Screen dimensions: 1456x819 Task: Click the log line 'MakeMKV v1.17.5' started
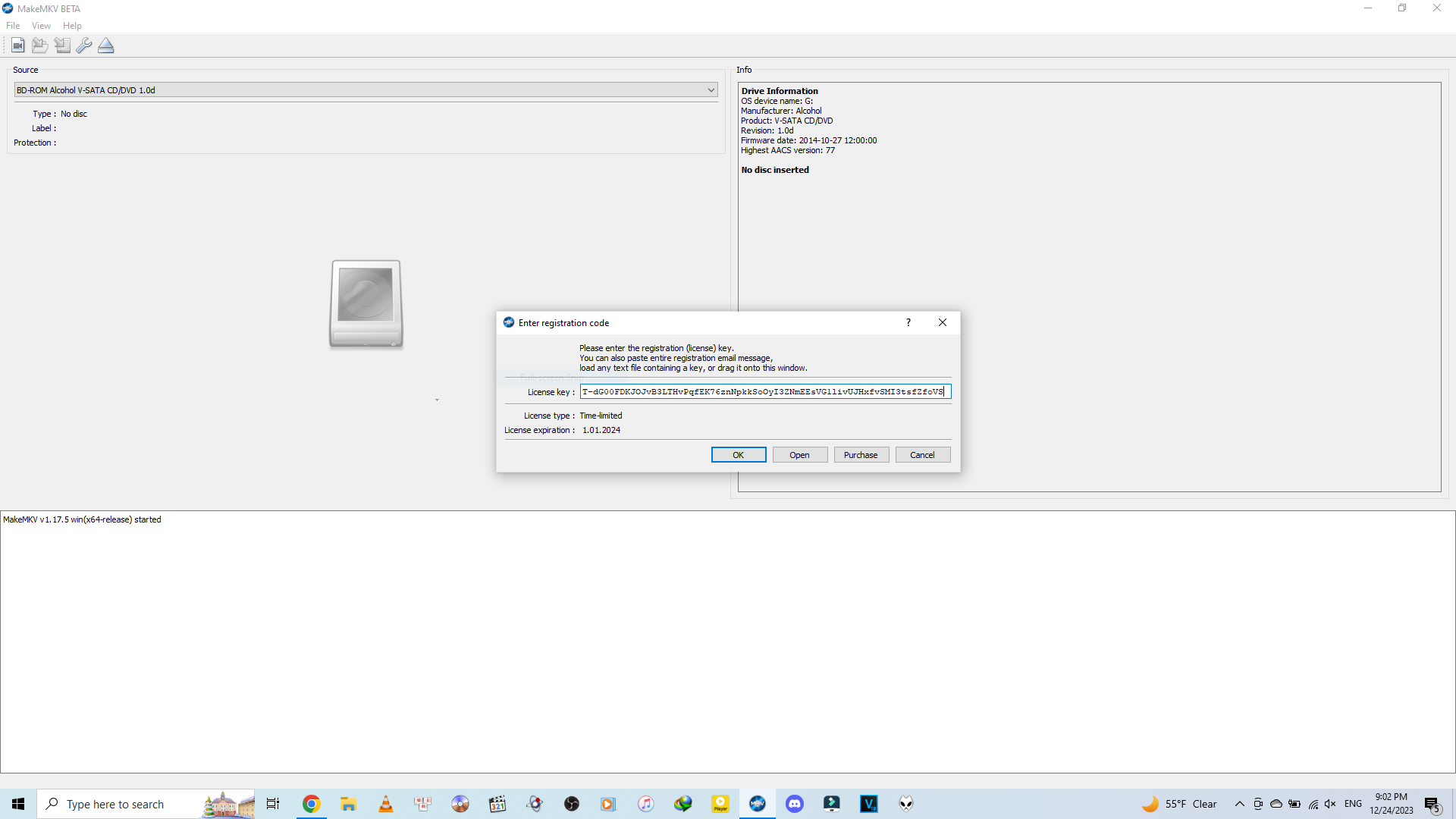click(82, 519)
